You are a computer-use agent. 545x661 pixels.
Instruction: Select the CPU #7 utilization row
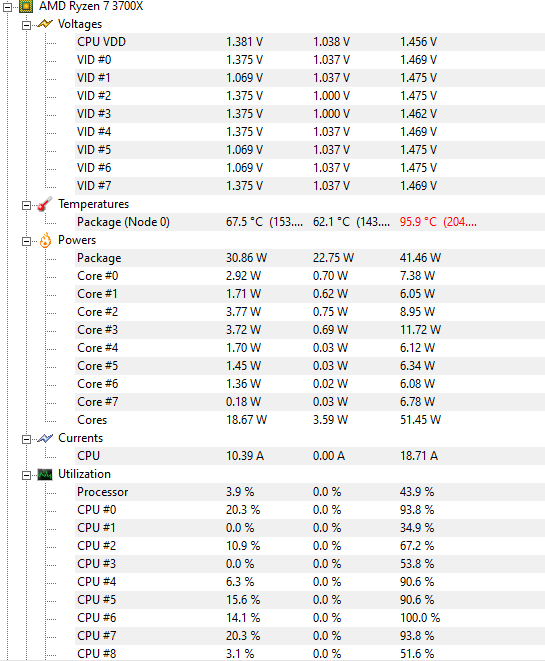pos(309,636)
